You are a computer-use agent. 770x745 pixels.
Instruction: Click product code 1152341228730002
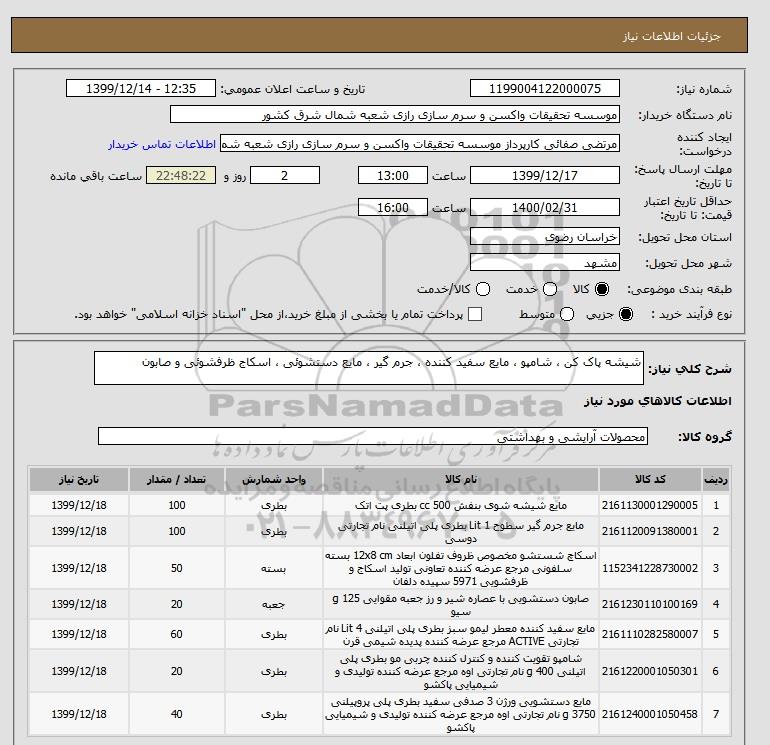(x=650, y=568)
